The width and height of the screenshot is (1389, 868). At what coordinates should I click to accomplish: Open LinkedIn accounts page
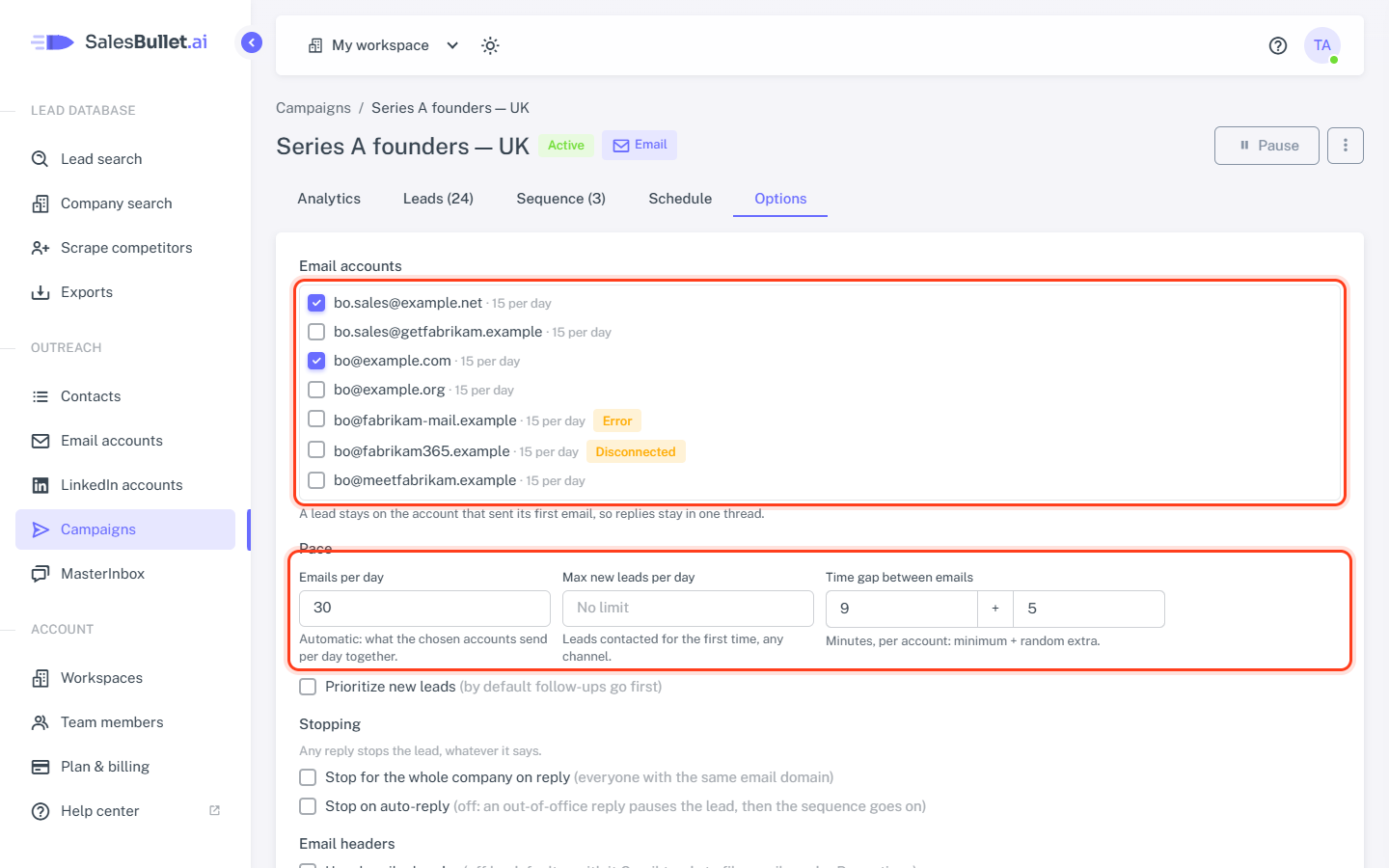coord(125,485)
